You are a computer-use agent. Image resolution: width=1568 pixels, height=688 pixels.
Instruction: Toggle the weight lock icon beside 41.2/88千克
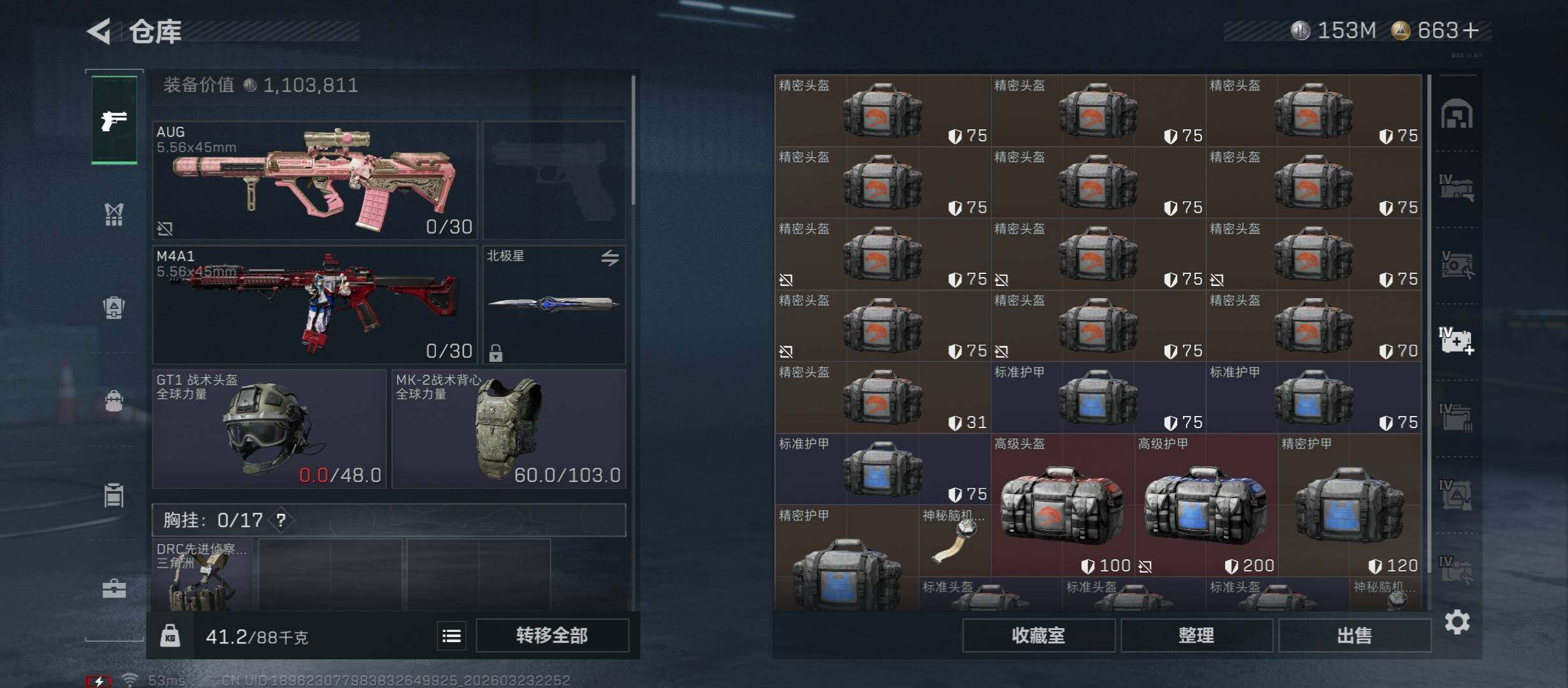click(170, 636)
